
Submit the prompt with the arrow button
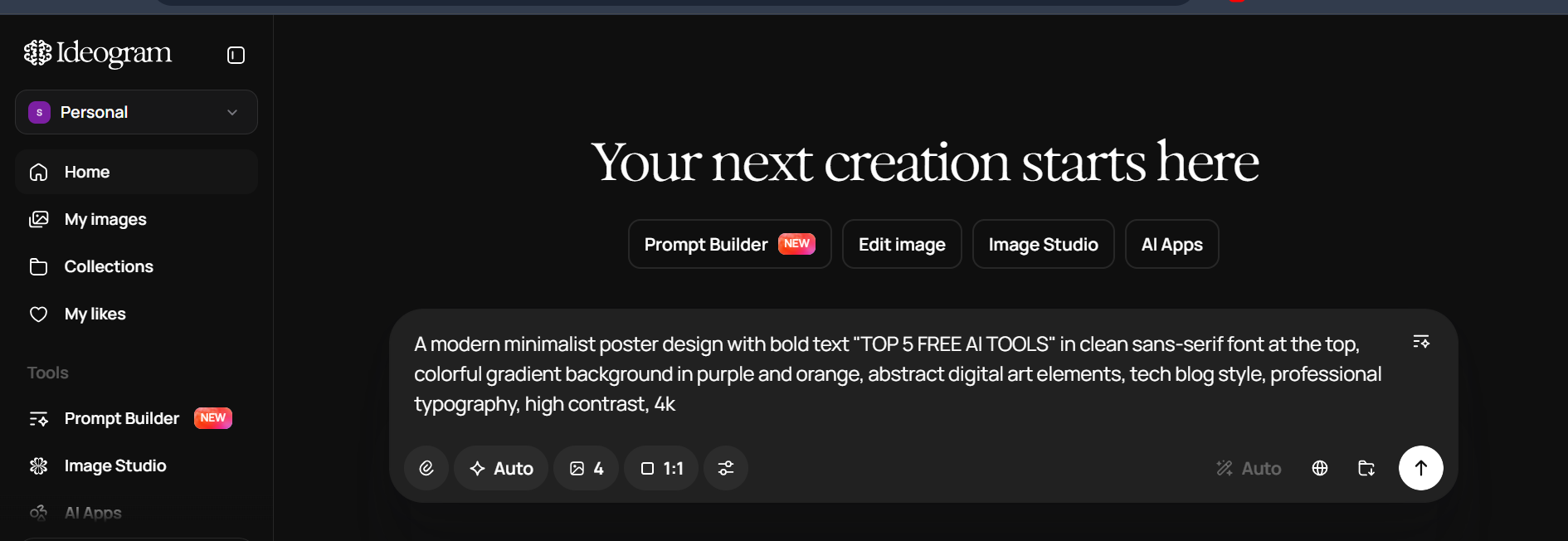pos(1421,468)
